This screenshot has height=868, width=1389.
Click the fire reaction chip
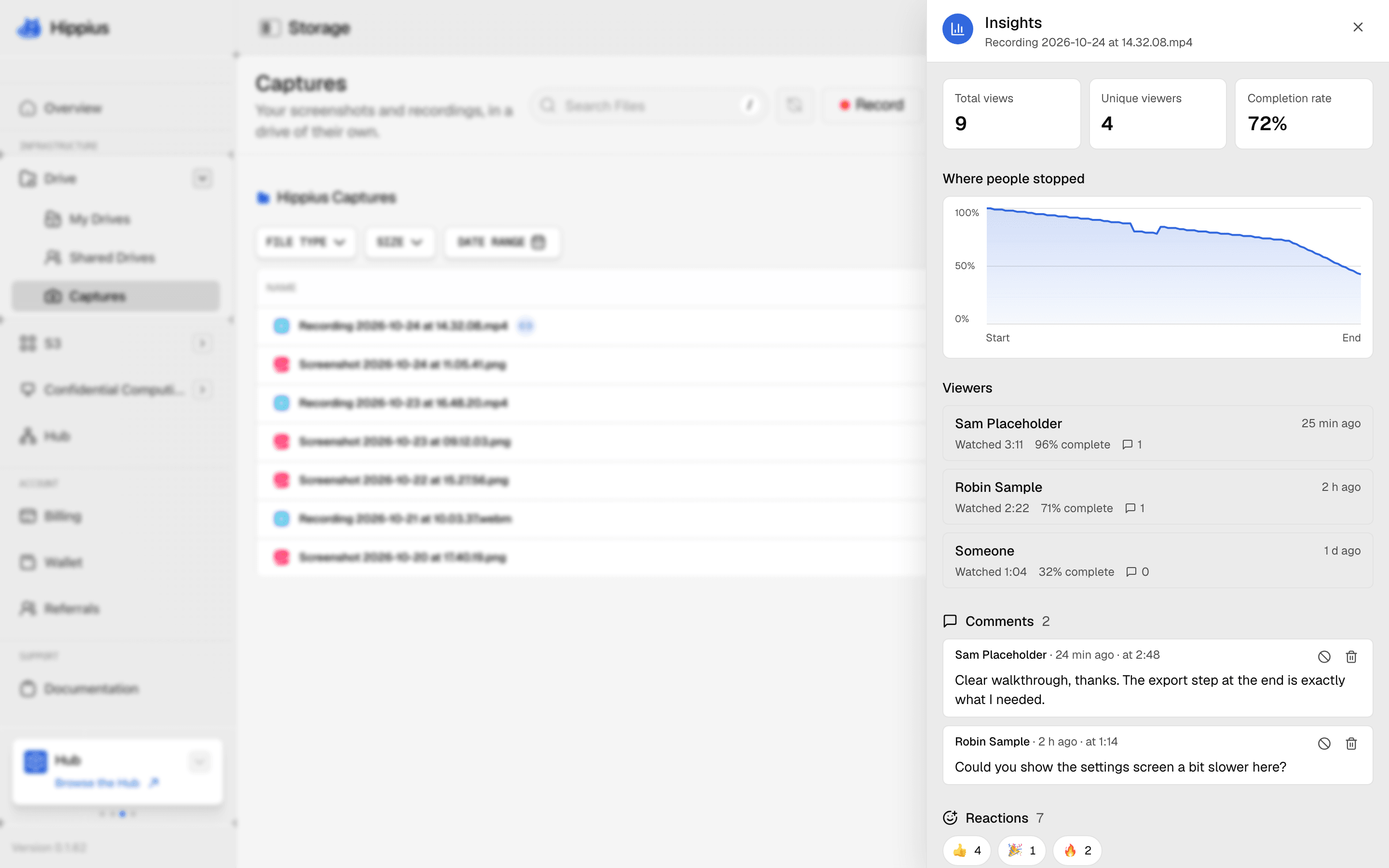(x=1077, y=850)
